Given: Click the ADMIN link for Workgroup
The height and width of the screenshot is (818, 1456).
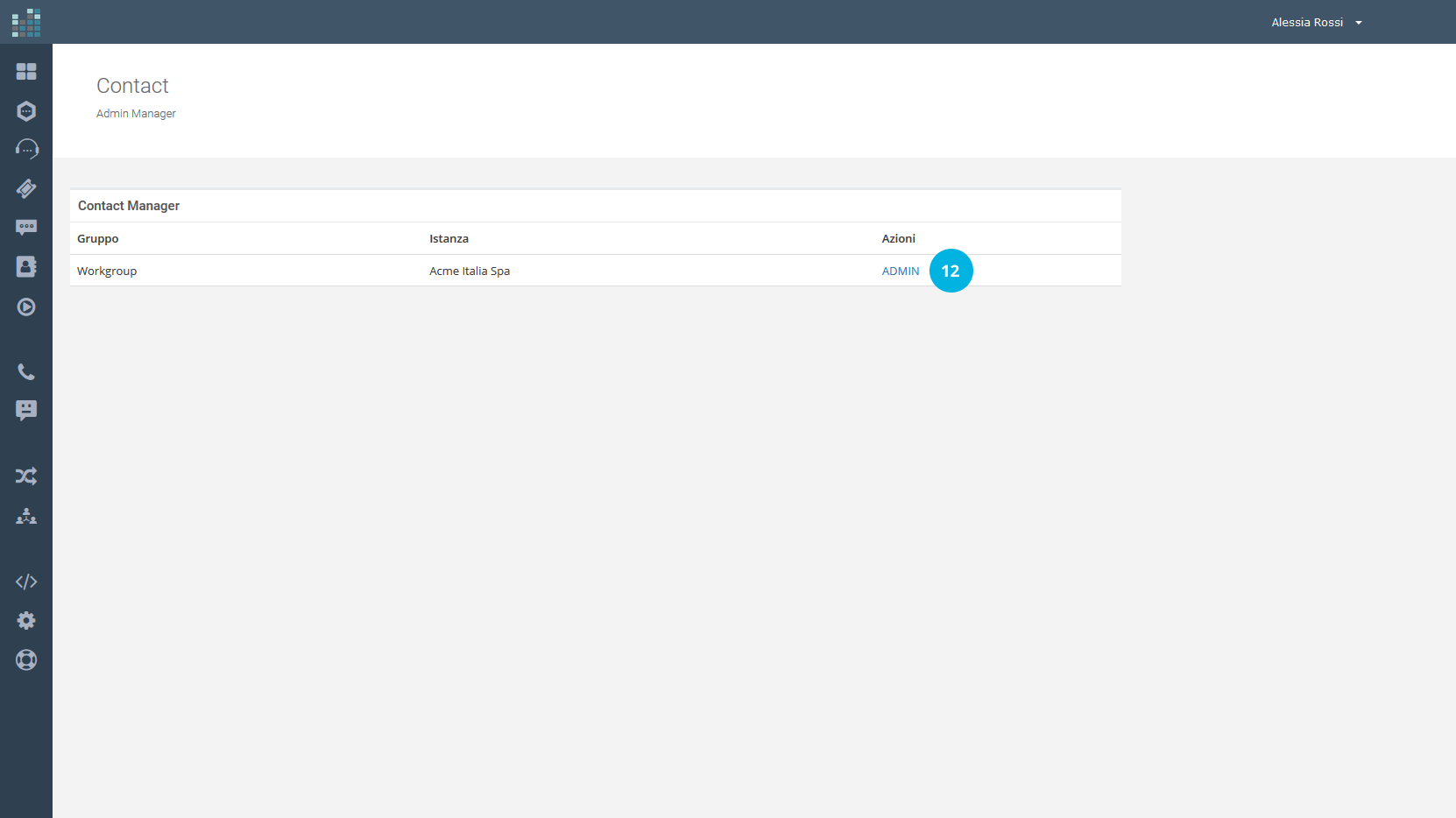Looking at the screenshot, I should click(901, 271).
